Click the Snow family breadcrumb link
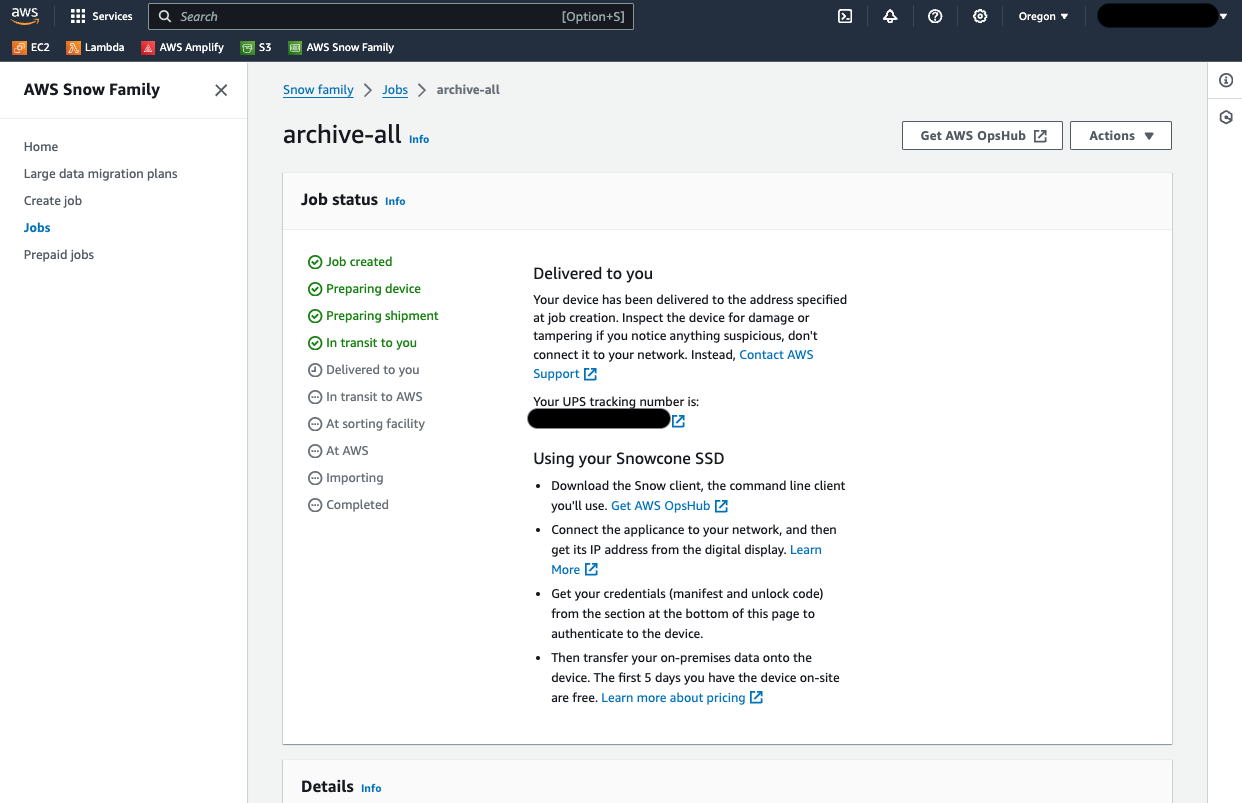The height and width of the screenshot is (803, 1242). pos(318,90)
